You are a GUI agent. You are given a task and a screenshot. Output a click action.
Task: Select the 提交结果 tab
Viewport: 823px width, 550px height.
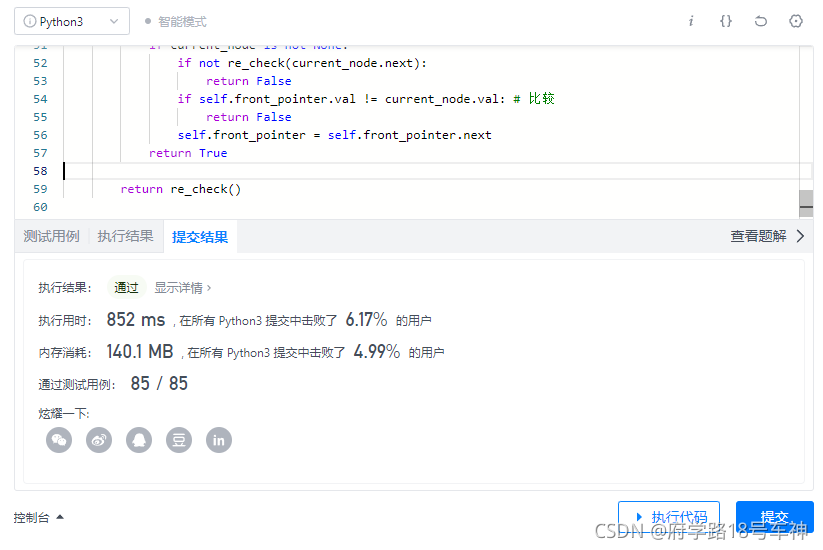click(x=200, y=237)
